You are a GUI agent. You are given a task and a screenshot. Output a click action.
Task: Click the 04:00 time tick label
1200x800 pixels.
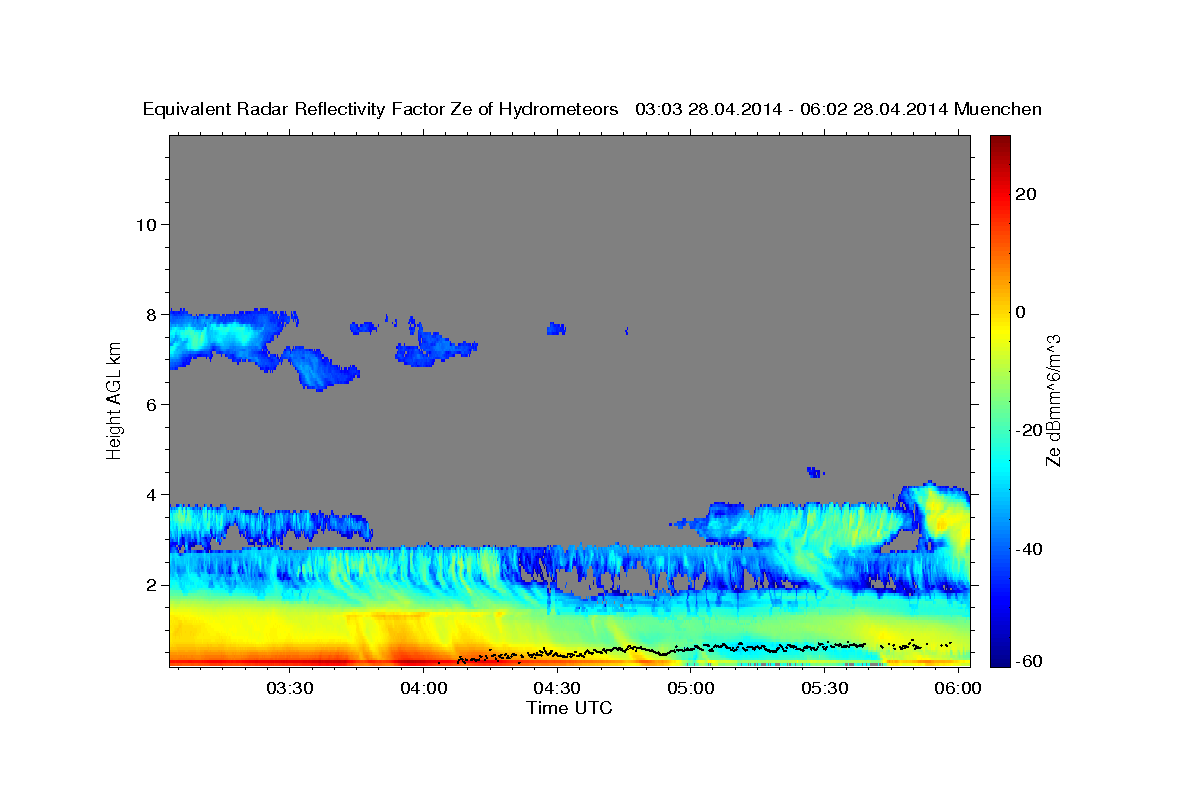pyautogui.click(x=423, y=688)
